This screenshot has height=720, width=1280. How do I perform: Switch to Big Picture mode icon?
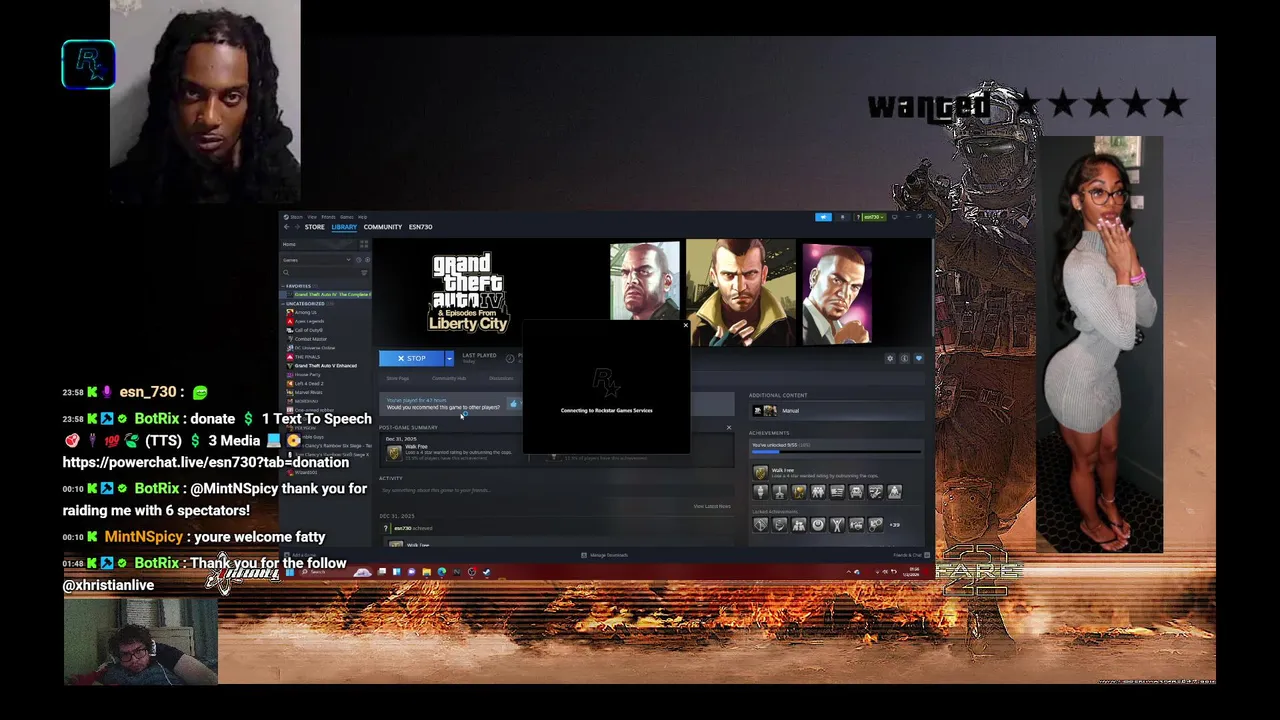pyautogui.click(x=894, y=217)
